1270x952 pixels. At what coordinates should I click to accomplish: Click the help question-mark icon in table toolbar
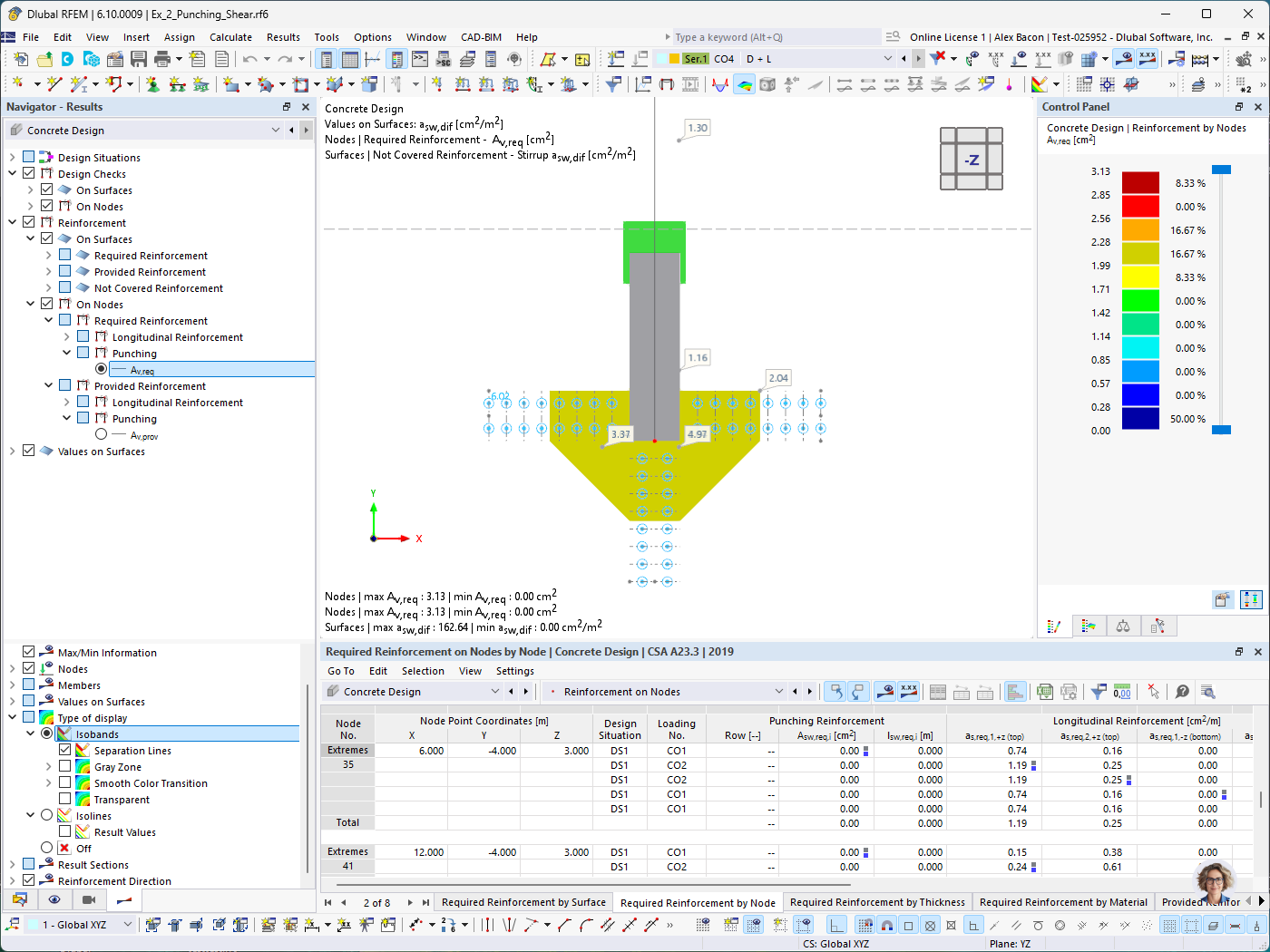(x=1182, y=691)
